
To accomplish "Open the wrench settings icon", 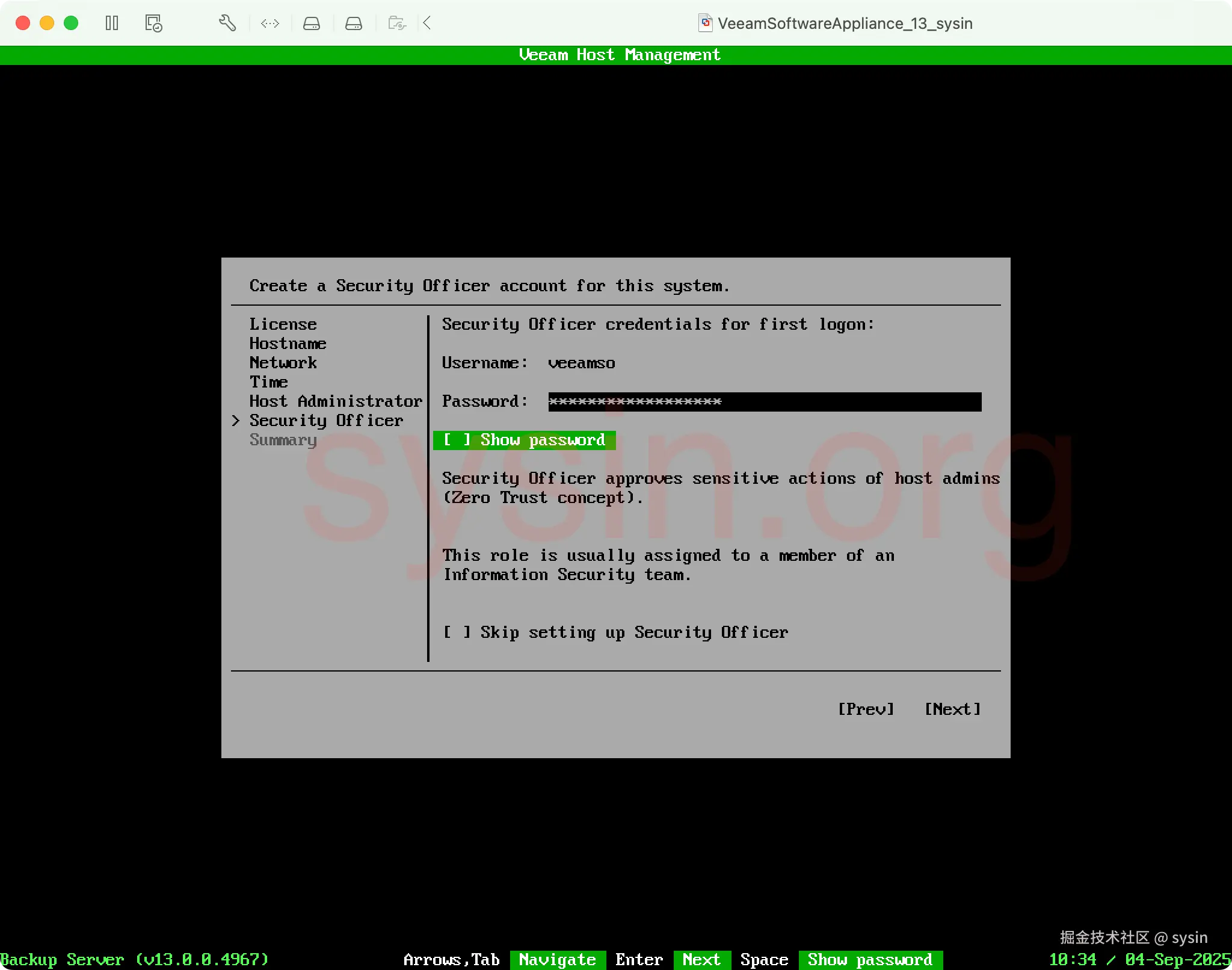I will (x=227, y=23).
